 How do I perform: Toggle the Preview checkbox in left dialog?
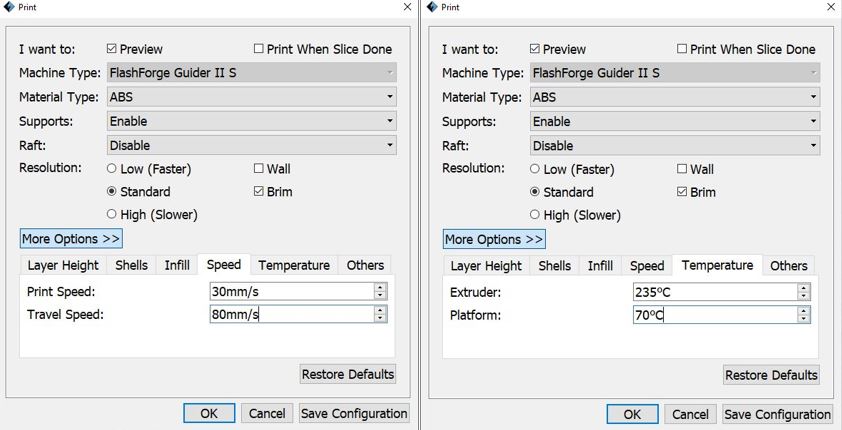coord(112,49)
